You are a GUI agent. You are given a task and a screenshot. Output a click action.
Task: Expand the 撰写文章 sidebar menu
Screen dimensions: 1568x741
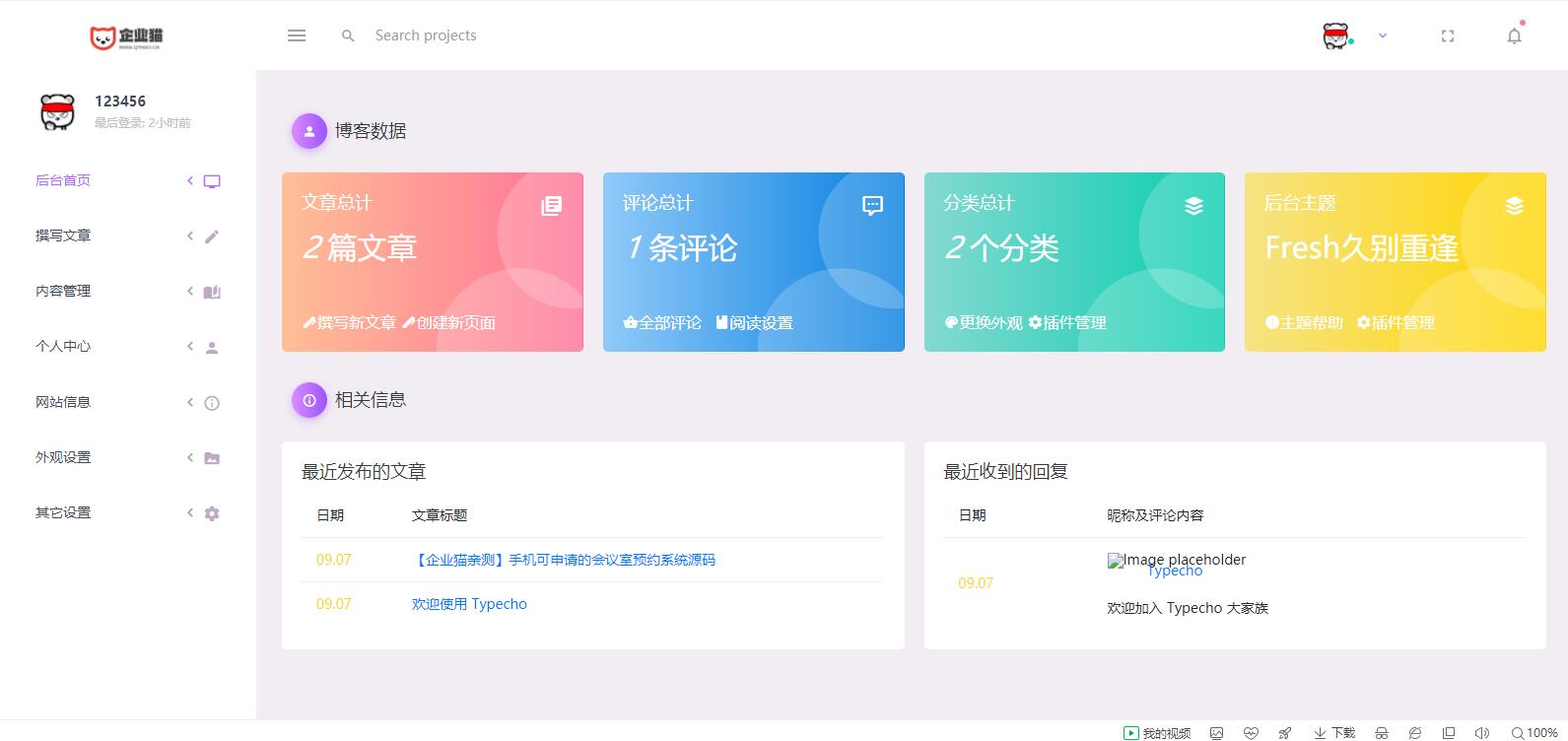coord(63,236)
